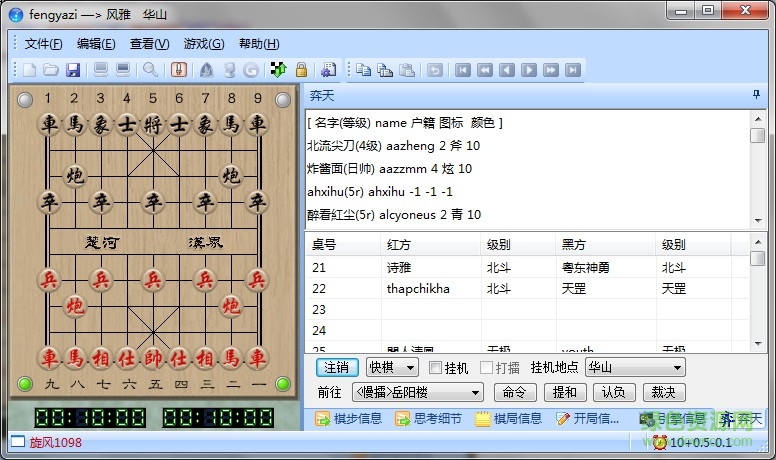
Task: Click the pin icon of 弈天 panel
Action: 756,94
